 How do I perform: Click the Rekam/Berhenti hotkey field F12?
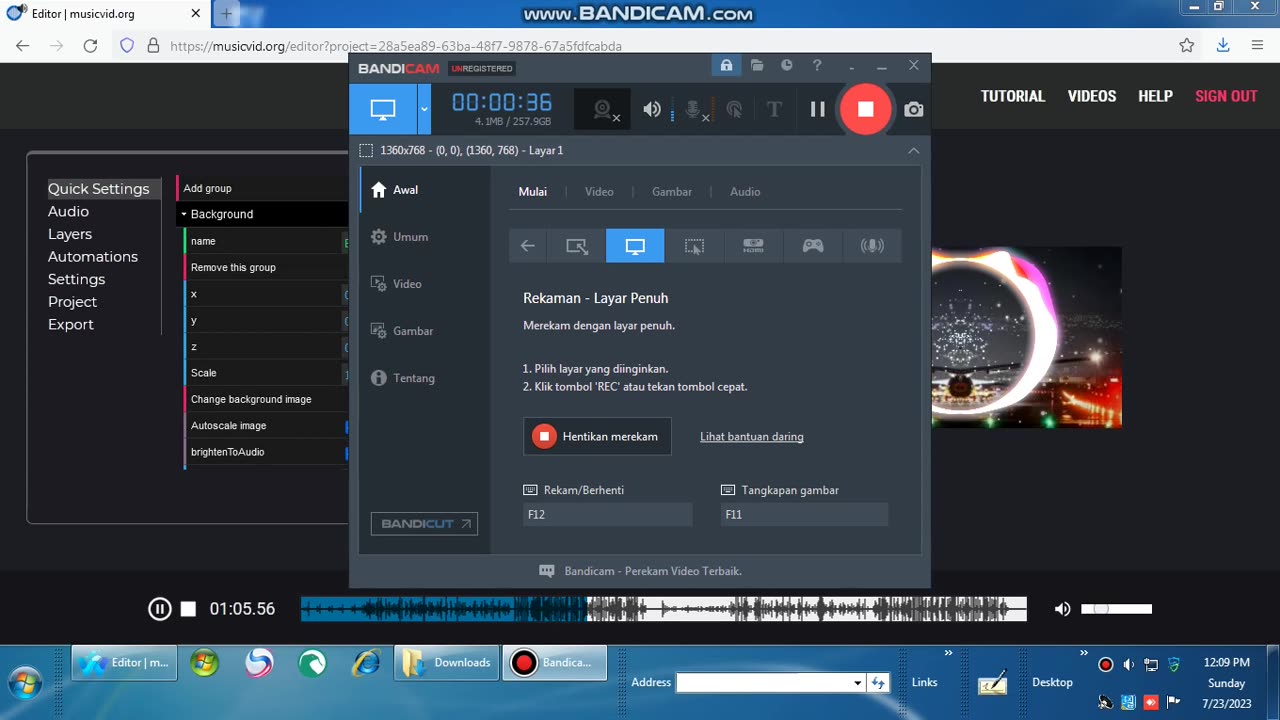coord(607,514)
